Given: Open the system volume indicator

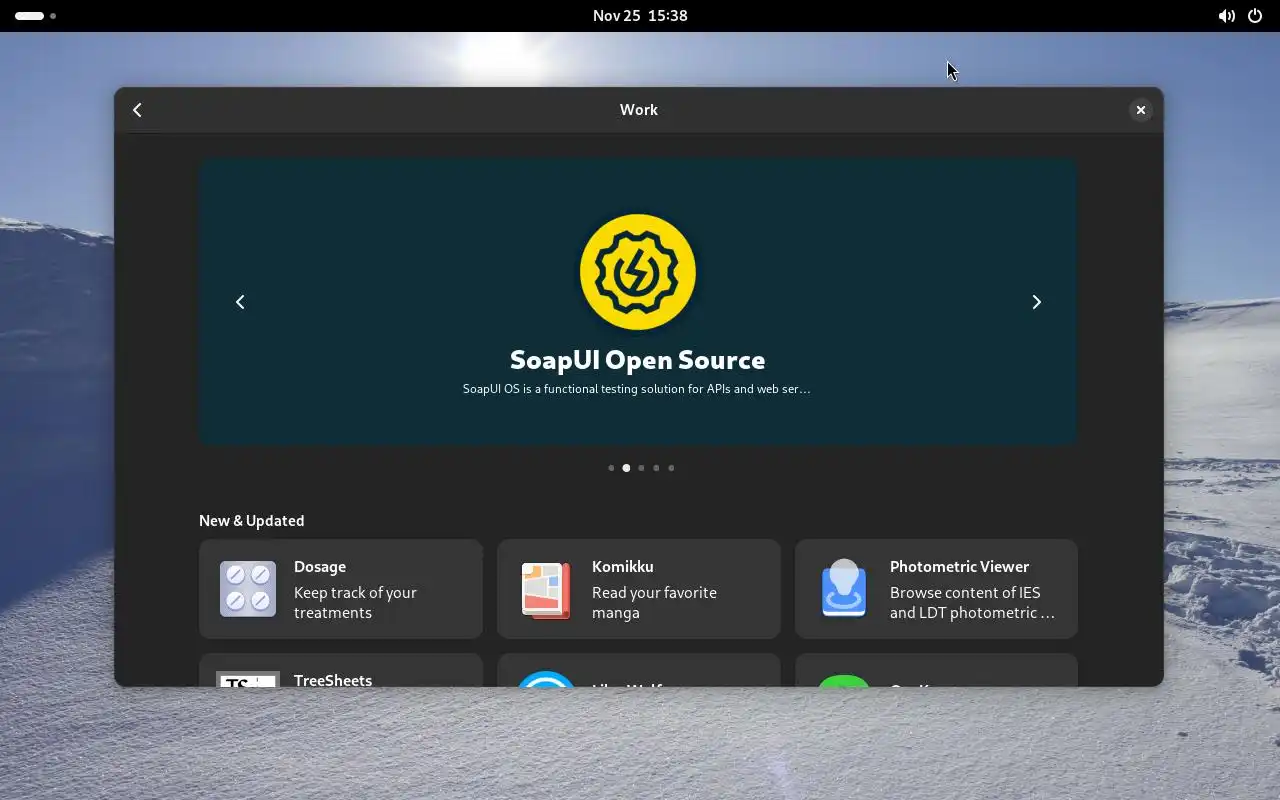Looking at the screenshot, I should point(1226,16).
